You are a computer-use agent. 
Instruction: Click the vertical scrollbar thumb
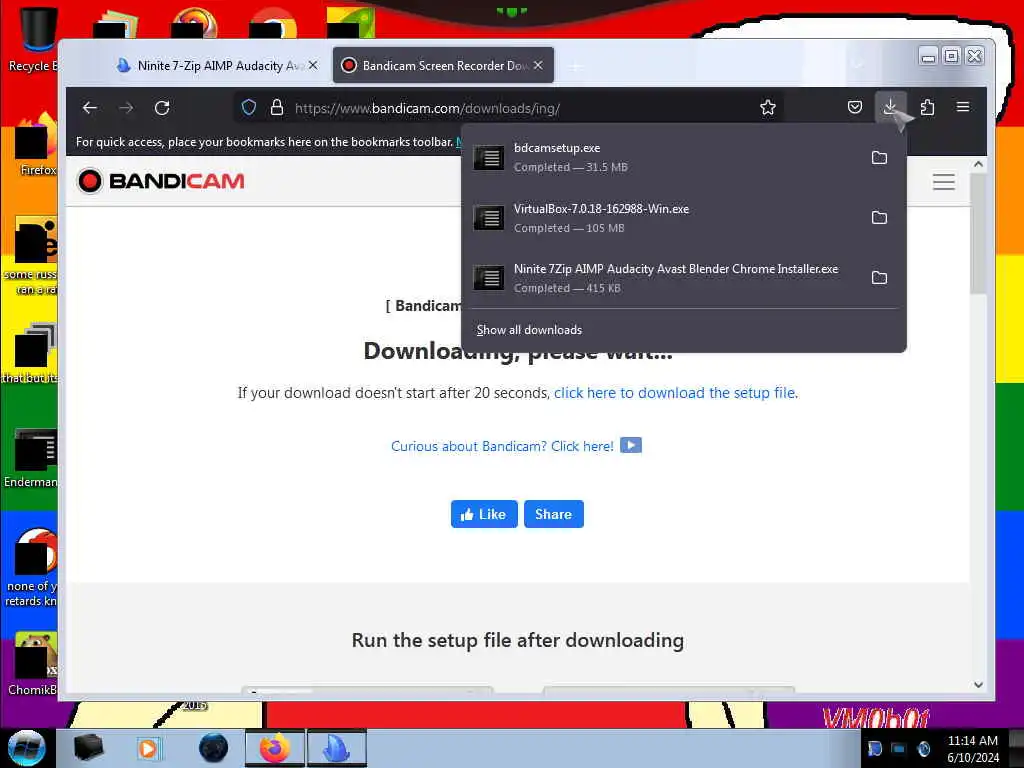tap(978, 234)
